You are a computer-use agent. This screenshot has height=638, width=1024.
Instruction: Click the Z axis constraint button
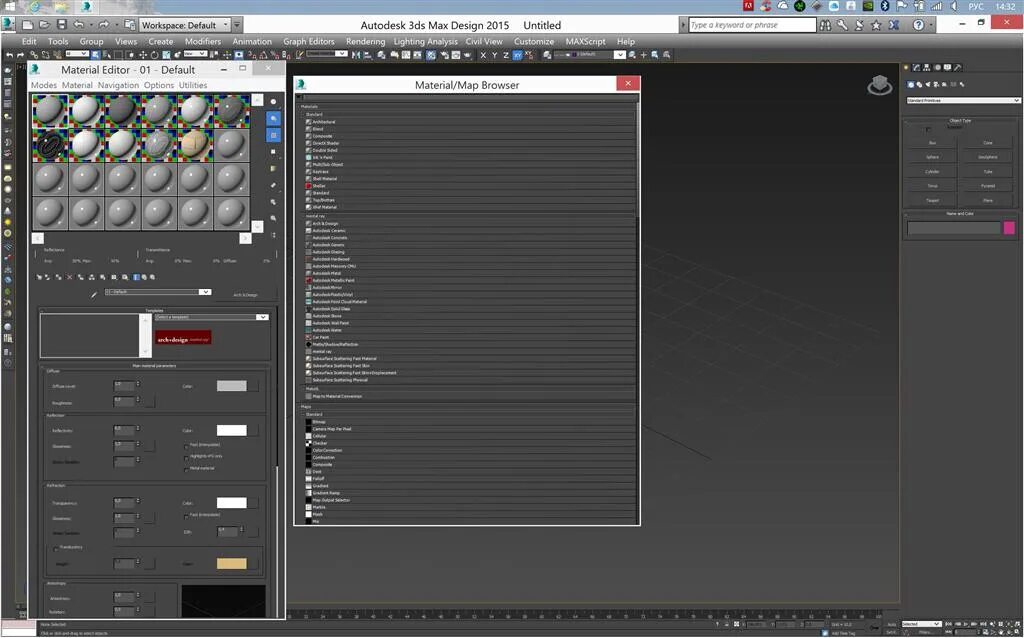[505, 56]
